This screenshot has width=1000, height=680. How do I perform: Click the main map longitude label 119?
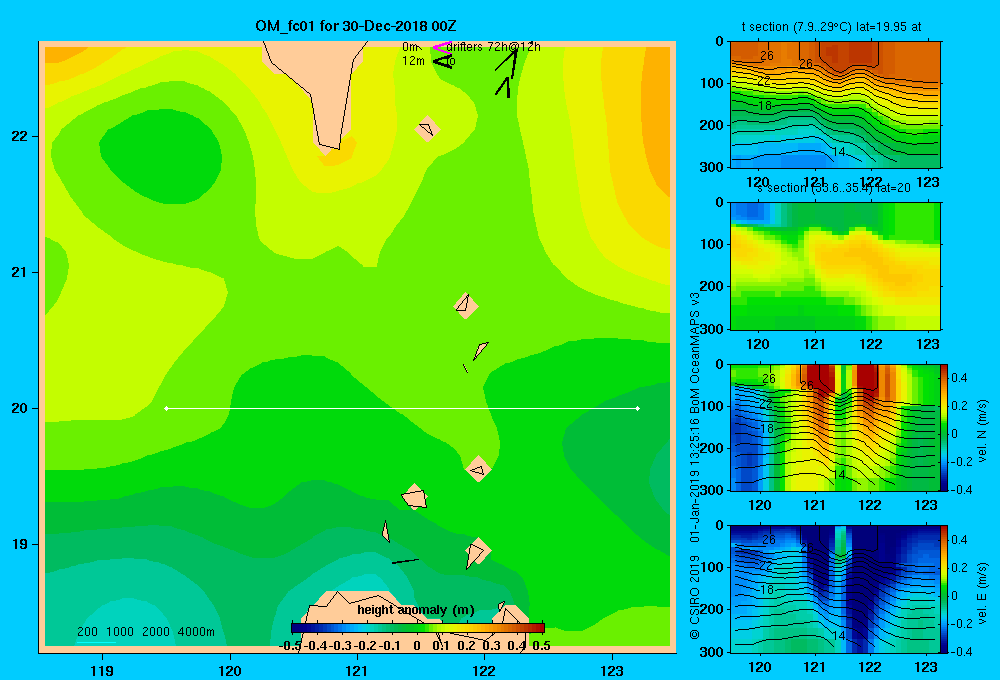pos(103,670)
